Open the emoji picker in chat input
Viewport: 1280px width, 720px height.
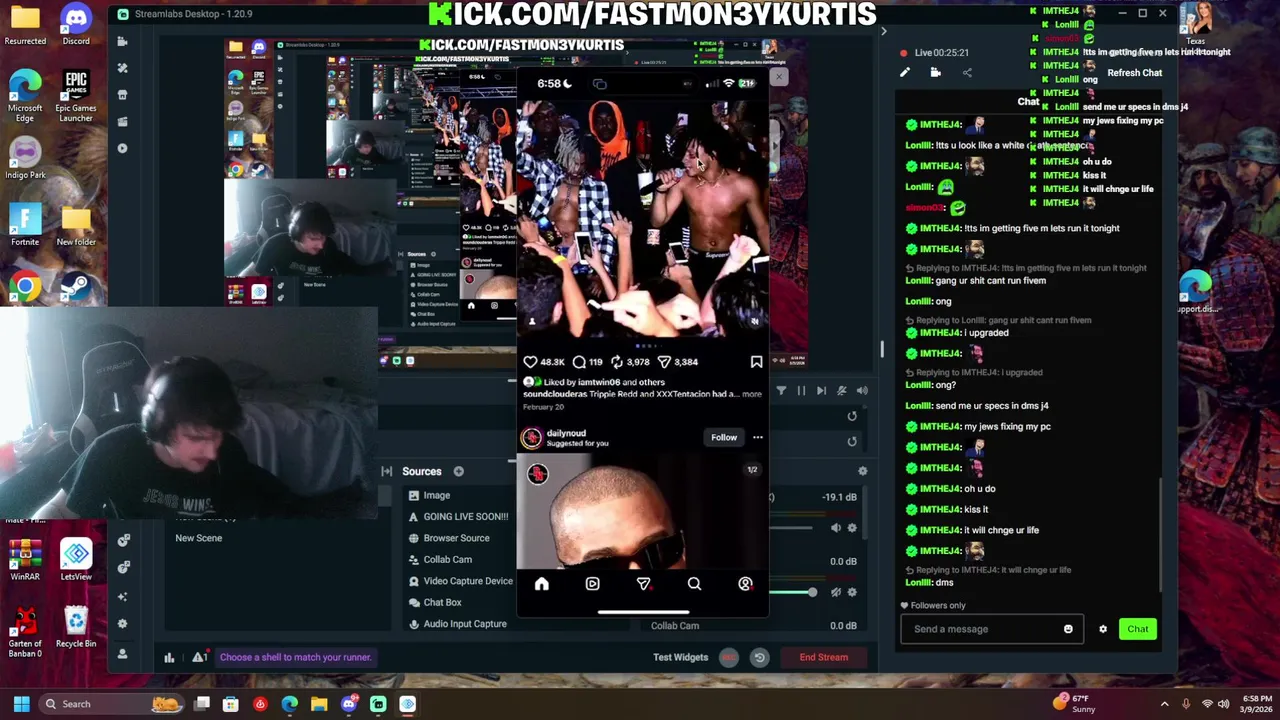pos(1068,629)
